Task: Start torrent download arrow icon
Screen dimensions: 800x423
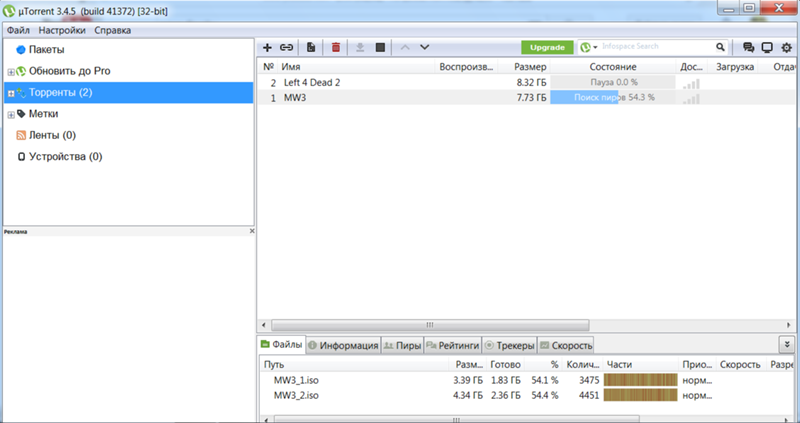Action: (x=360, y=47)
